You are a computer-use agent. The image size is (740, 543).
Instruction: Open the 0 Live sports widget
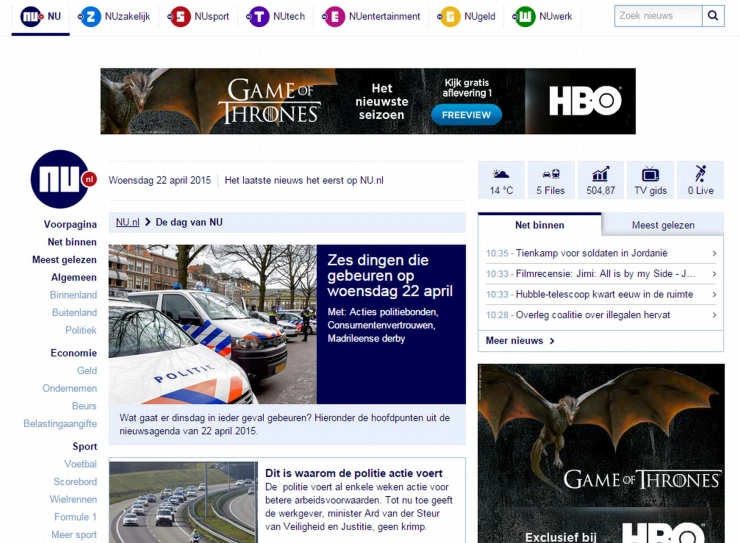tap(700, 180)
